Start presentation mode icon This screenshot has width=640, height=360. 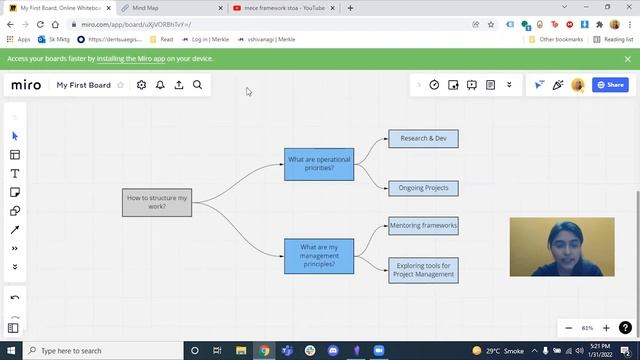472,85
